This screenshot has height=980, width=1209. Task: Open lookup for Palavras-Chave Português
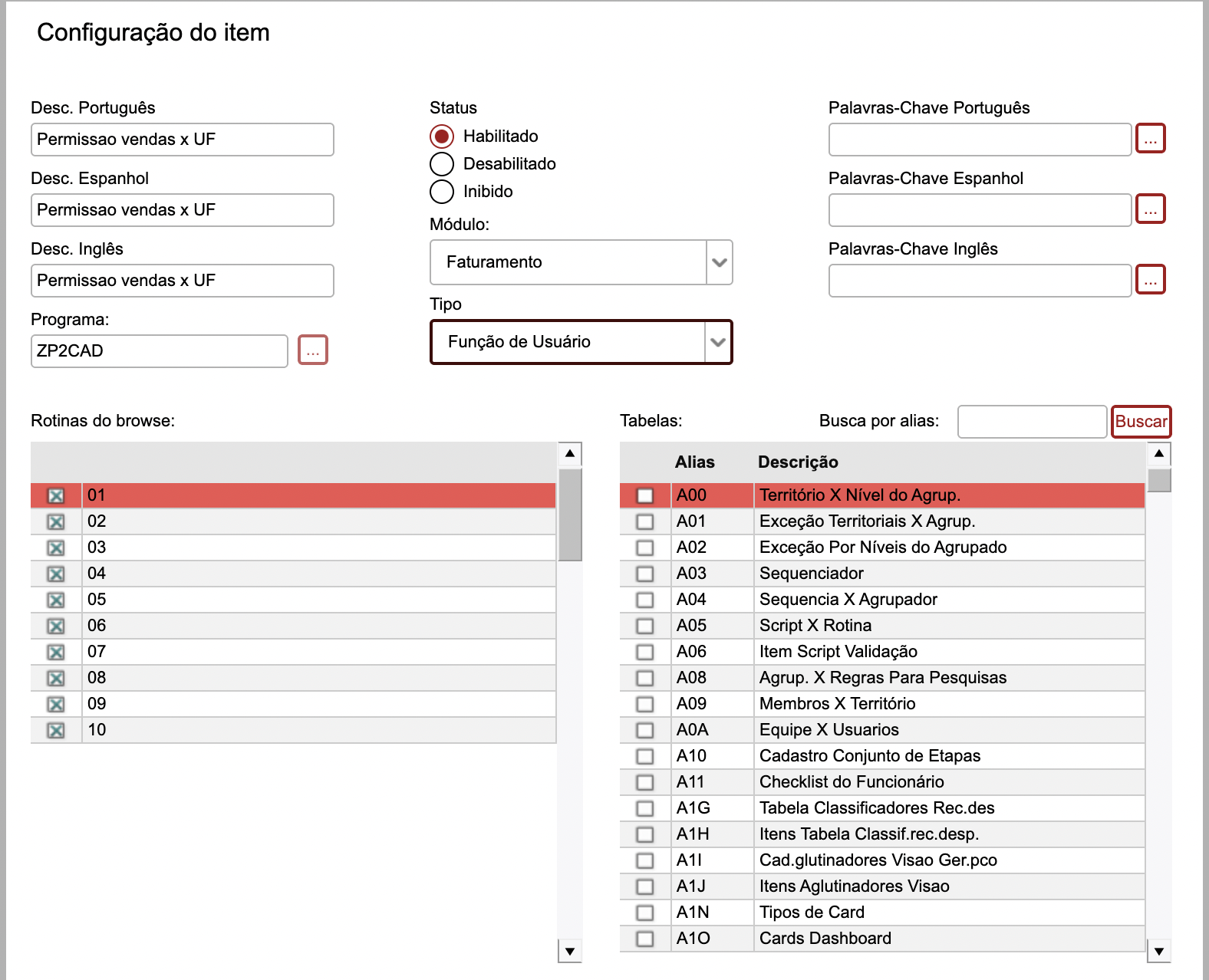pyautogui.click(x=1150, y=139)
